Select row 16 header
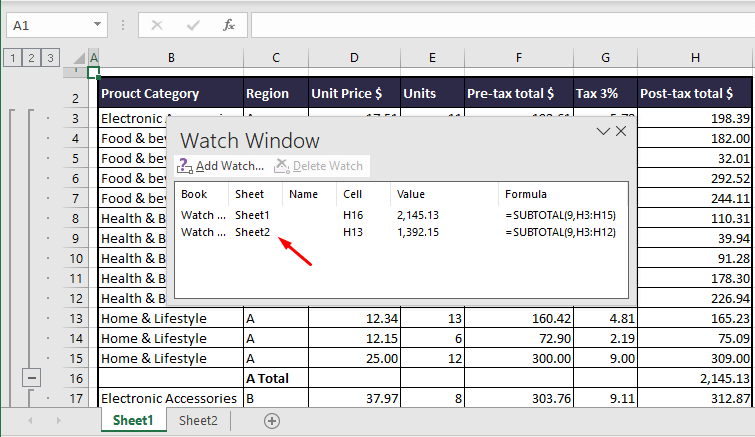Image resolution: width=755 pixels, height=437 pixels. (76, 378)
